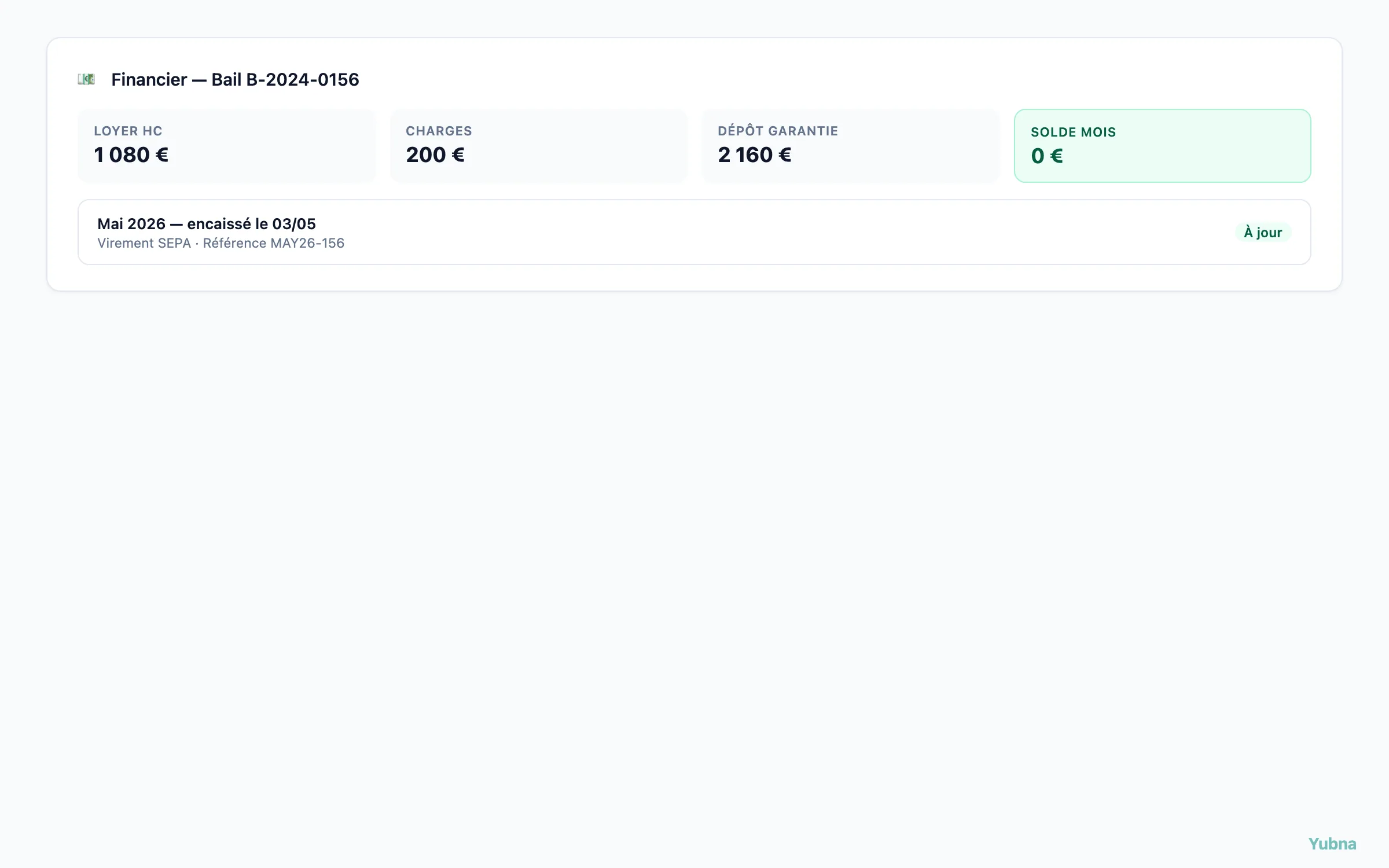1389x868 pixels.
Task: Click the À jour status badge
Action: pos(1263,232)
